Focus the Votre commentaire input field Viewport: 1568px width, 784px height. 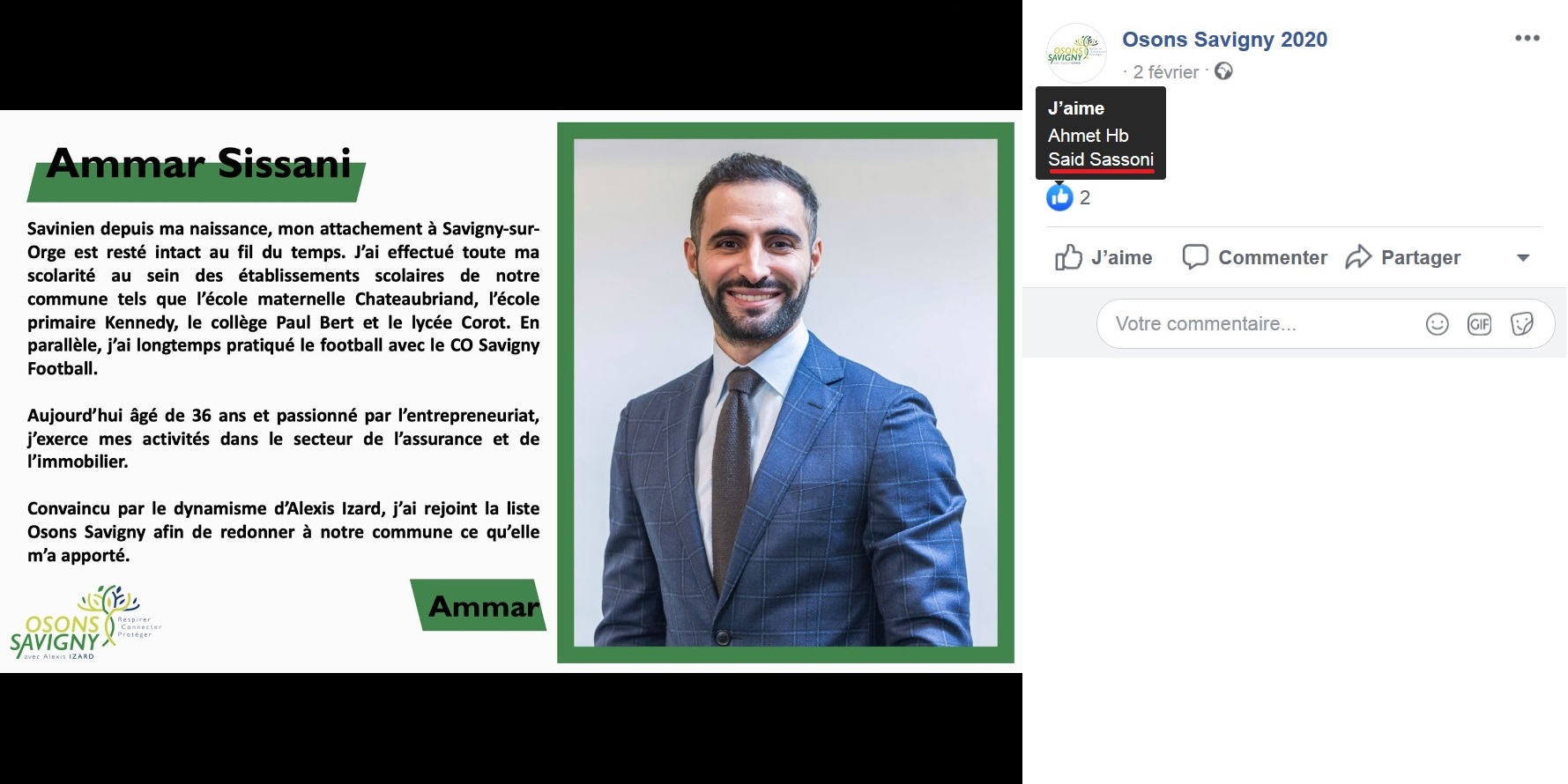pos(1260,324)
